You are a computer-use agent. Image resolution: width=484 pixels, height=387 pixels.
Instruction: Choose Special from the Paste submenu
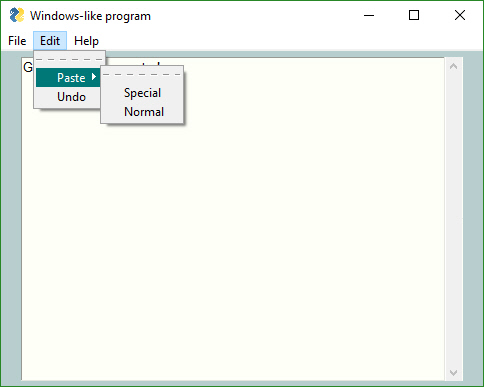coord(142,93)
